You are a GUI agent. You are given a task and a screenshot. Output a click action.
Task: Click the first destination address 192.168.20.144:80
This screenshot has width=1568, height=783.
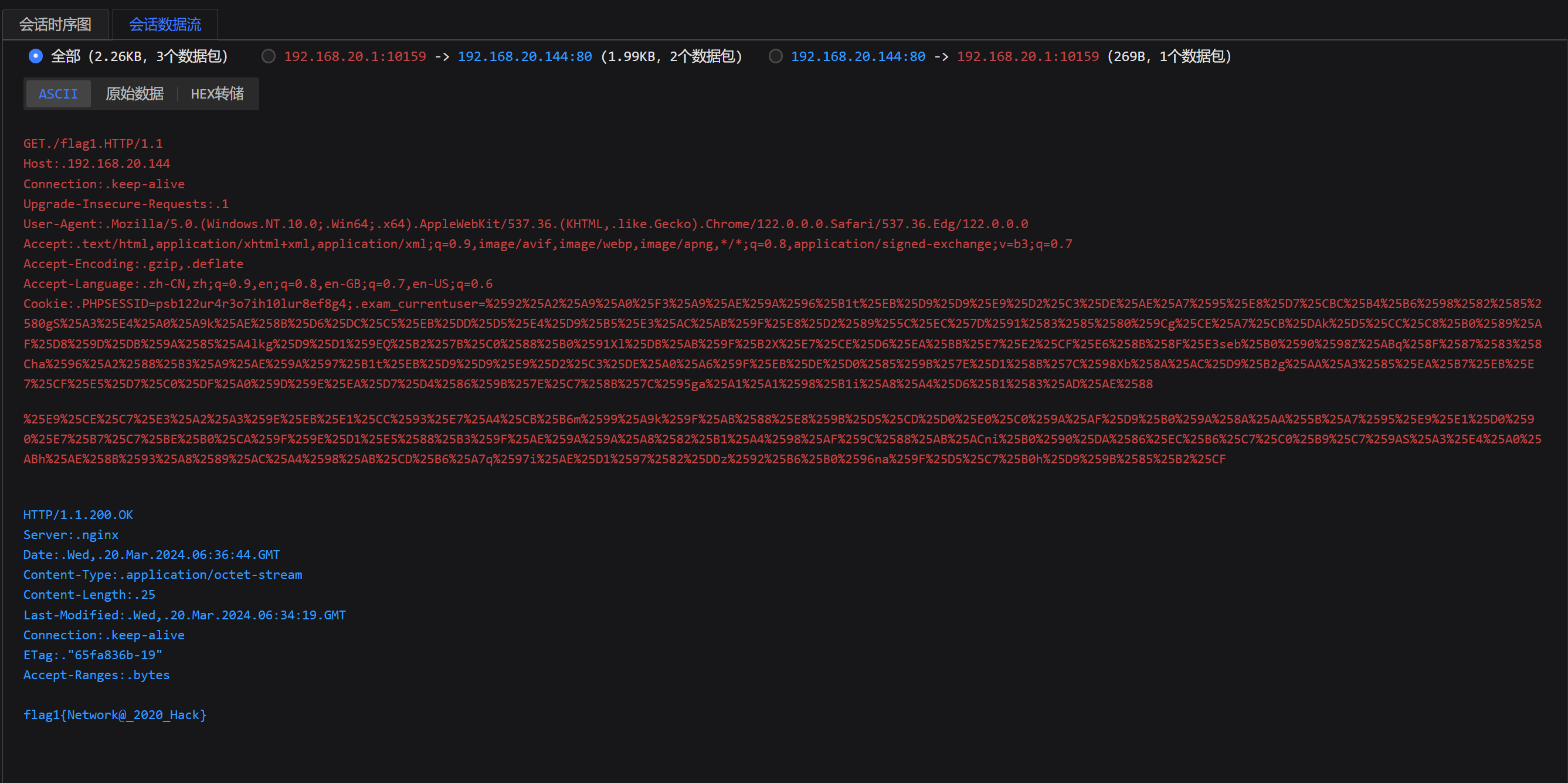(x=525, y=57)
